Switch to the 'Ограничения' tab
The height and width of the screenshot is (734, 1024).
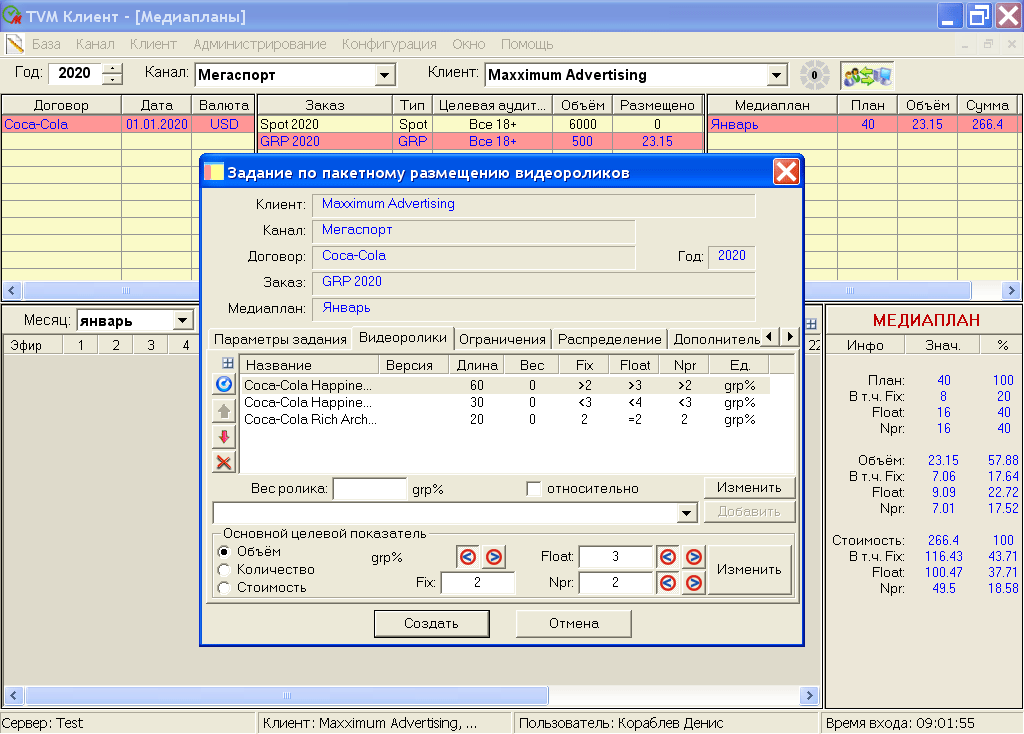[503, 339]
